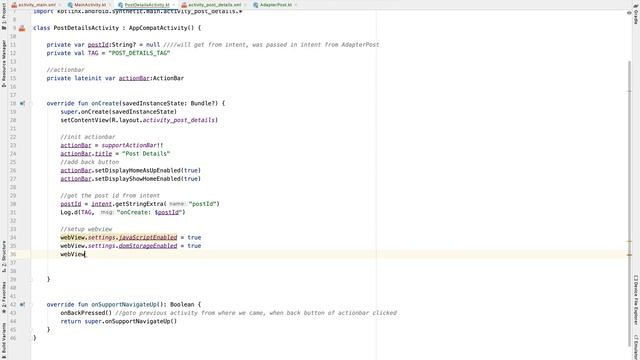The image size is (640, 360).
Task: Click setDisplayHomeAsUpEnabled on line 26
Action: 137,171
